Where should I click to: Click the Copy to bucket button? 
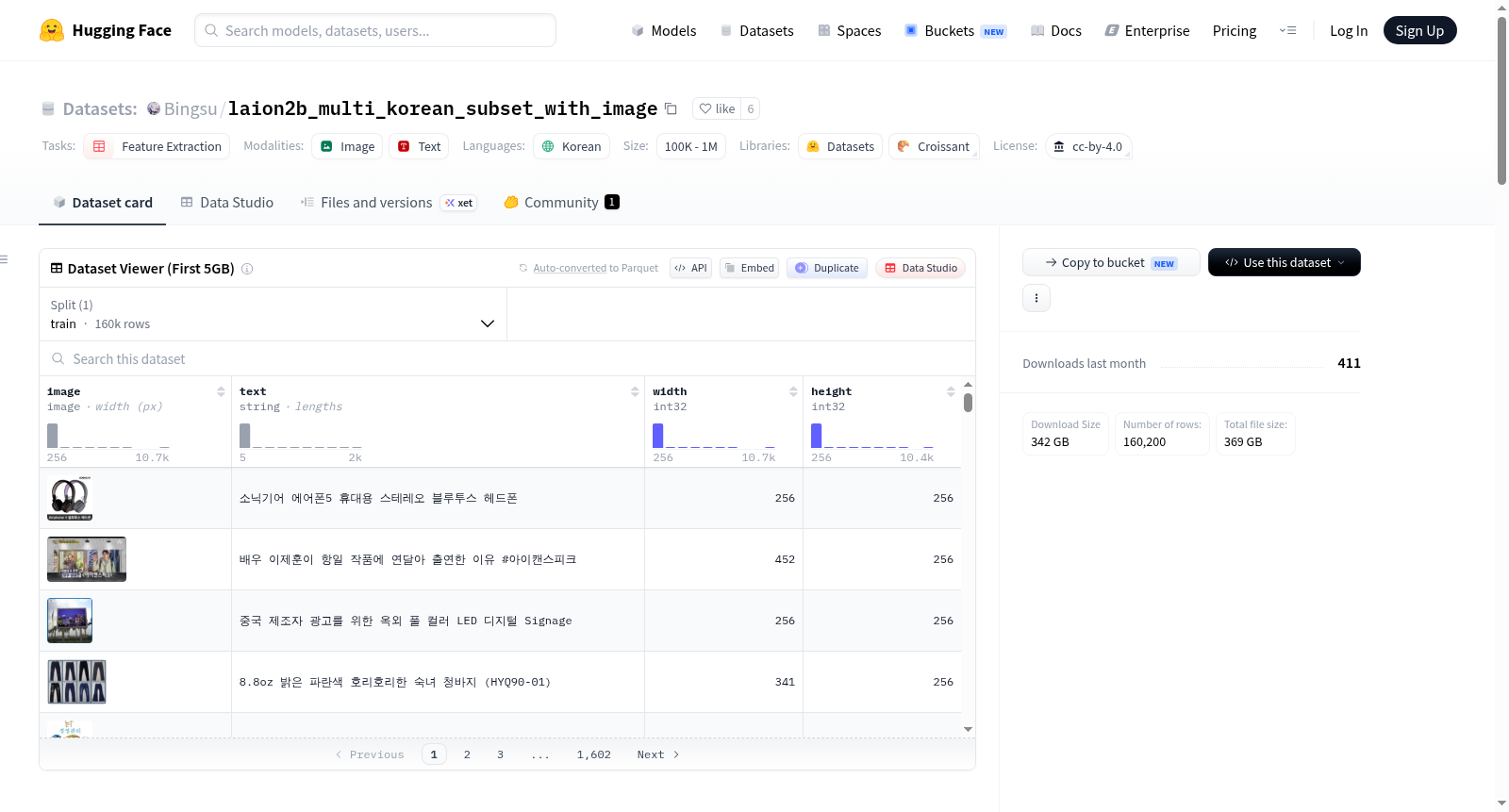click(x=1111, y=262)
